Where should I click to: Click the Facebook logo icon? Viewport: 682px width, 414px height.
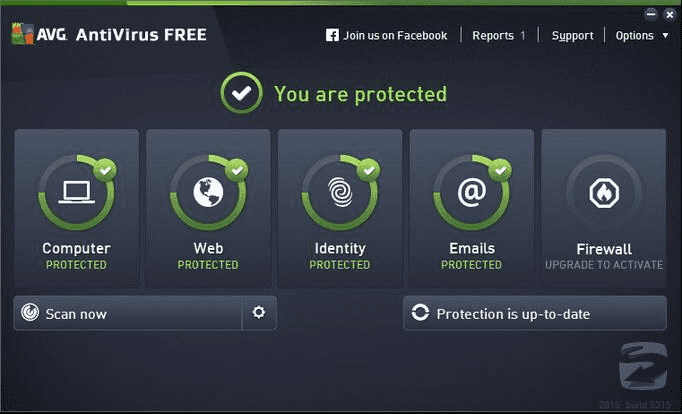(332, 35)
